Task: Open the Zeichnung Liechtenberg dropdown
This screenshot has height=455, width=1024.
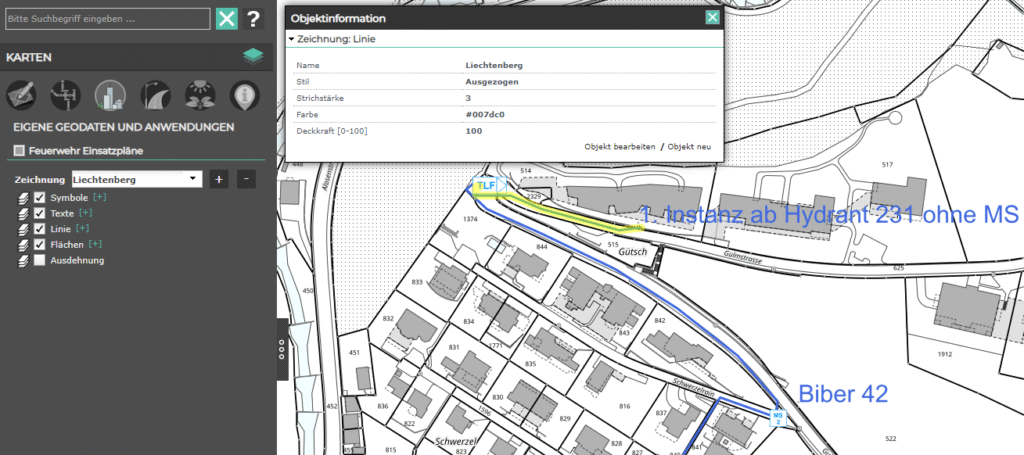Action: click(137, 179)
